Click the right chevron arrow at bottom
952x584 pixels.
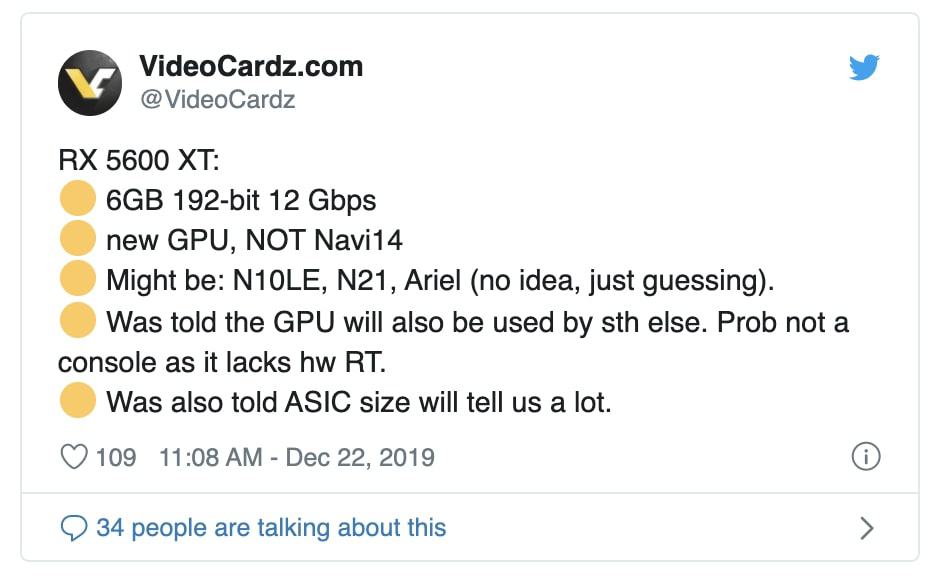tap(867, 528)
